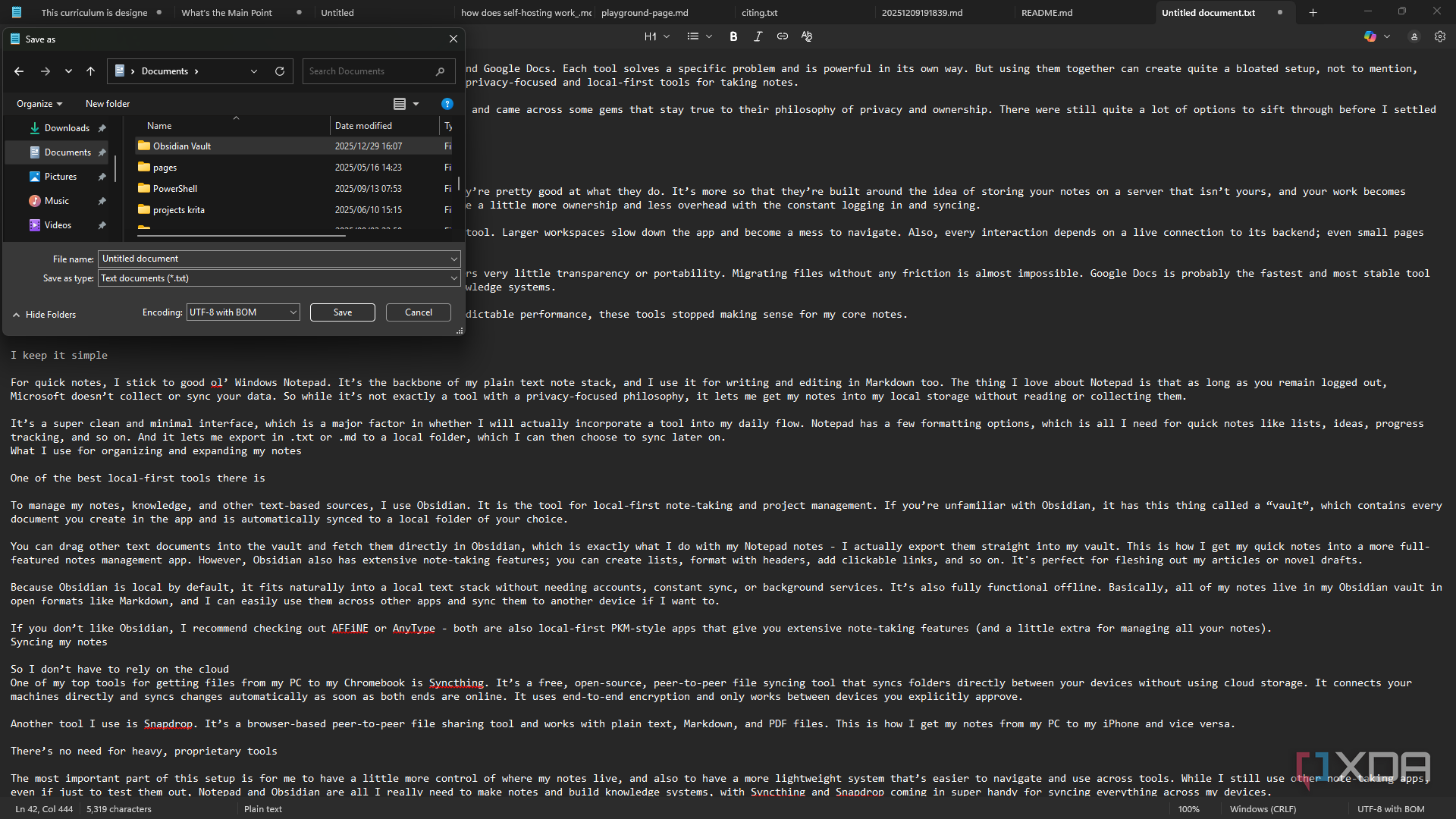Click the Save button
Screen dimensions: 1456x819
(343, 312)
